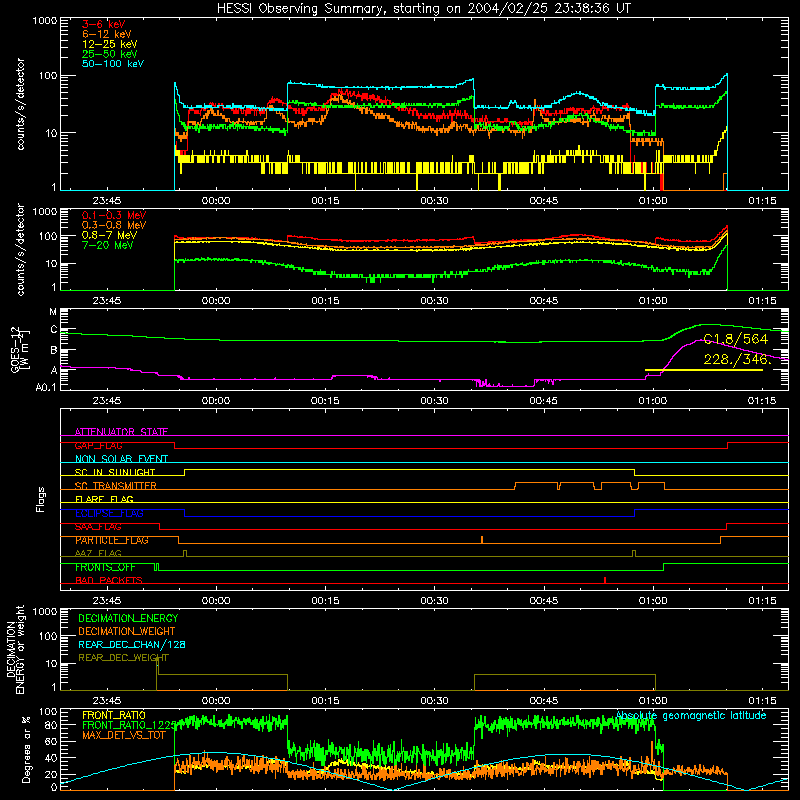Click the SAA_FLAG label

tap(98, 527)
